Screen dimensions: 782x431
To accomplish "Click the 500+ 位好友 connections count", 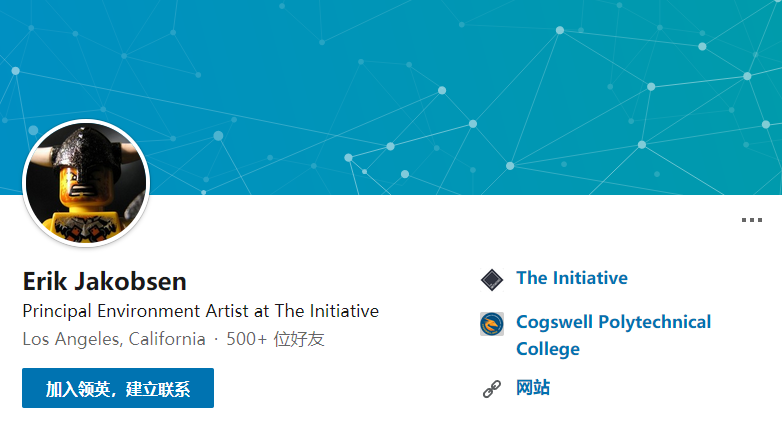I will pos(275,339).
